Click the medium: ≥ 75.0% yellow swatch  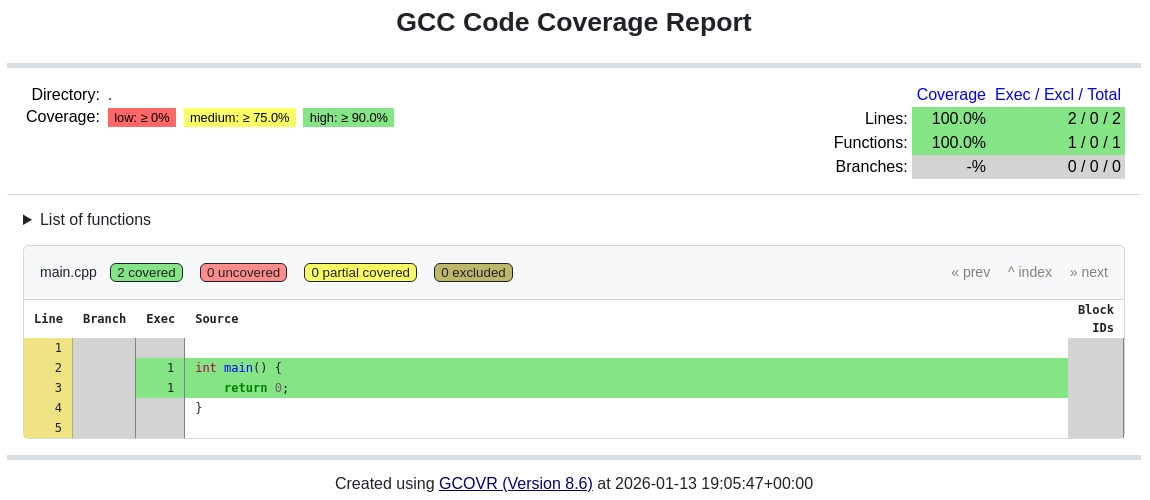point(240,117)
